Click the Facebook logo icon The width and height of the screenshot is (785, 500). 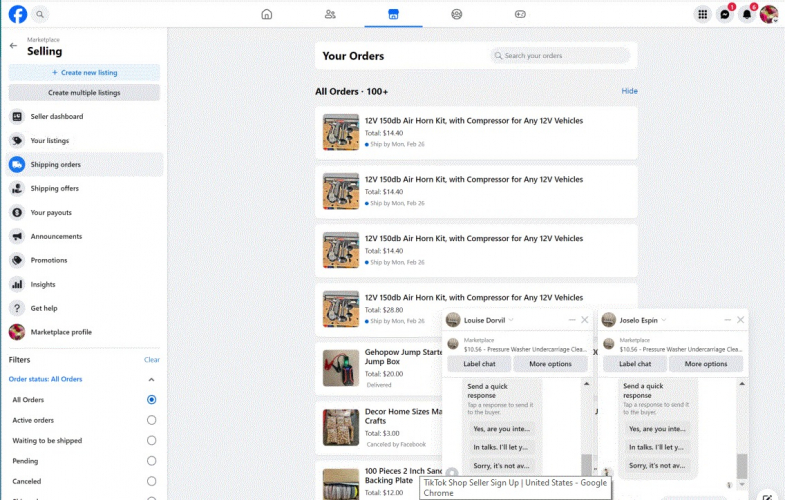(x=18, y=14)
